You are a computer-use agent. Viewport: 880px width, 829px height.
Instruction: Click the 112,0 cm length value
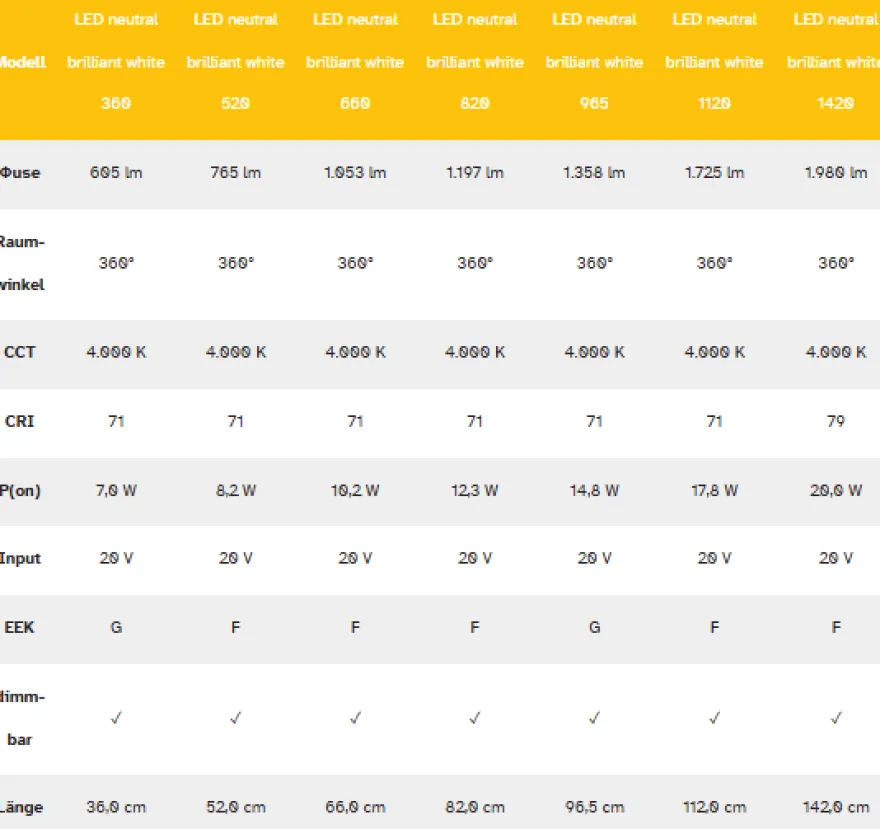point(714,808)
